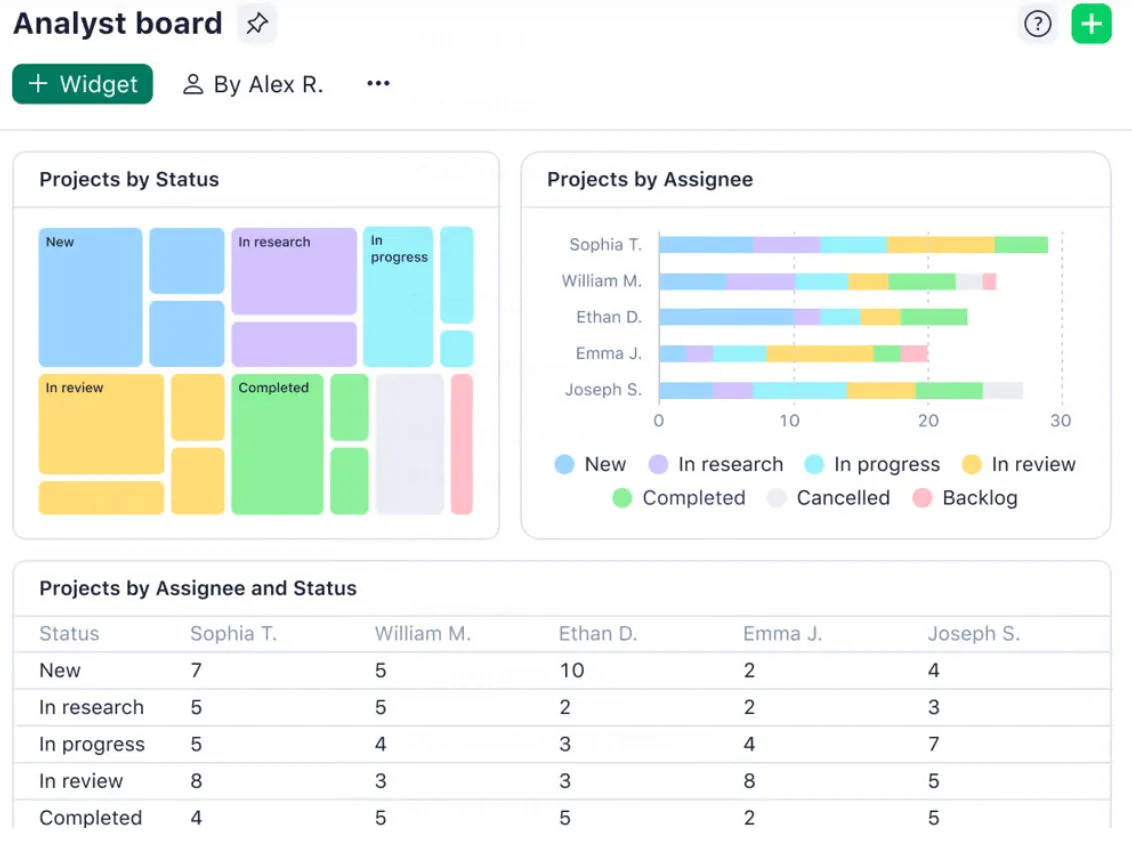Viewport: 1132px width, 842px height.
Task: Select the Completed treemap tile
Action: point(277,444)
